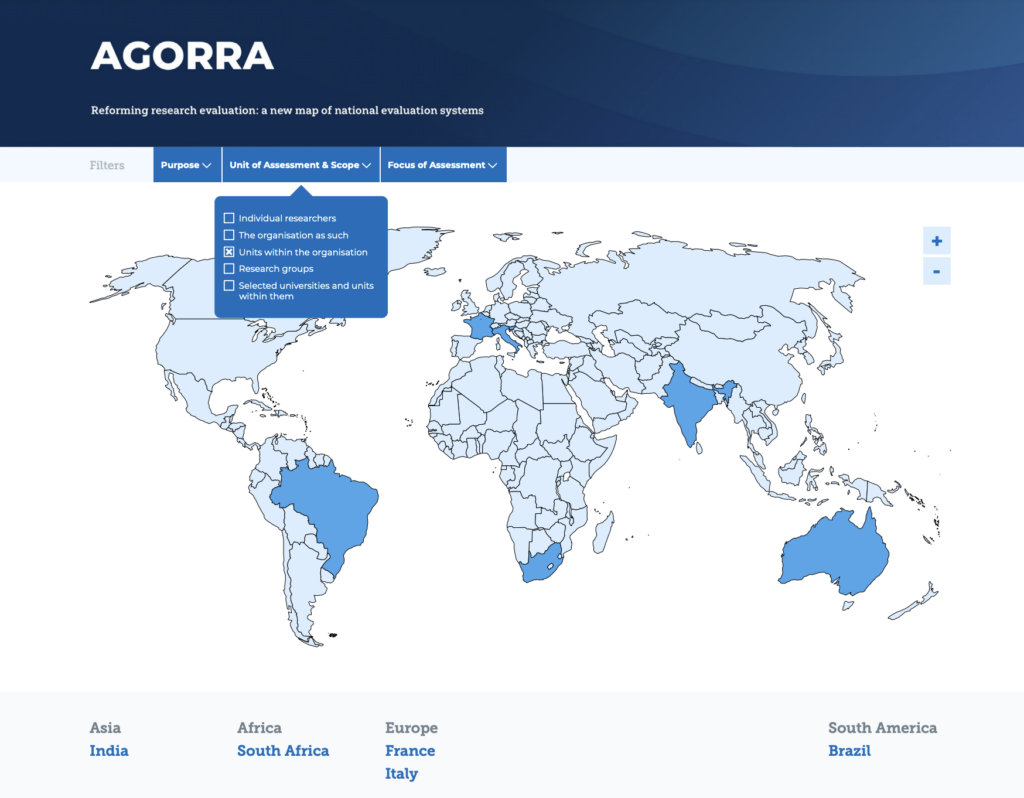Check The organisation as such option
This screenshot has height=798, width=1024.
229,235
